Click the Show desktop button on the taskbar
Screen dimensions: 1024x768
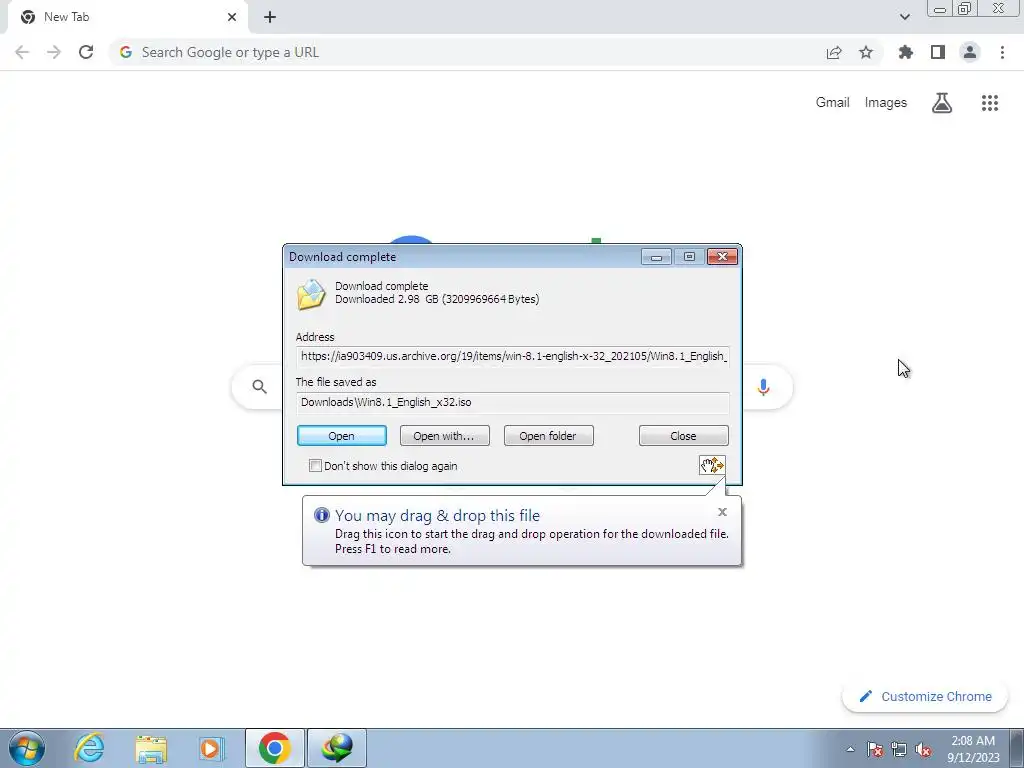1015,748
